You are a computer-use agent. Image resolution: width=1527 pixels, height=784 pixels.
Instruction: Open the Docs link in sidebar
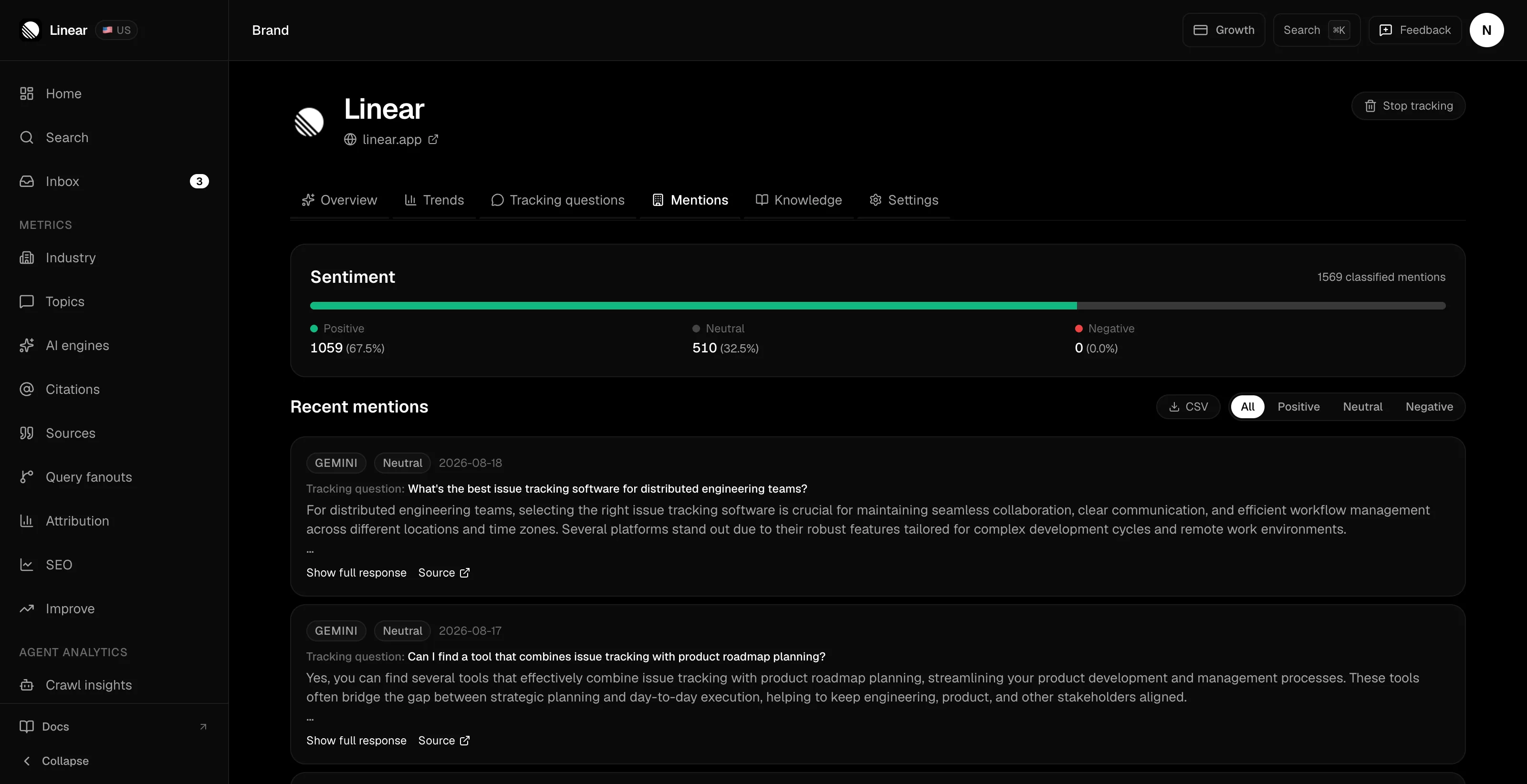(114, 726)
